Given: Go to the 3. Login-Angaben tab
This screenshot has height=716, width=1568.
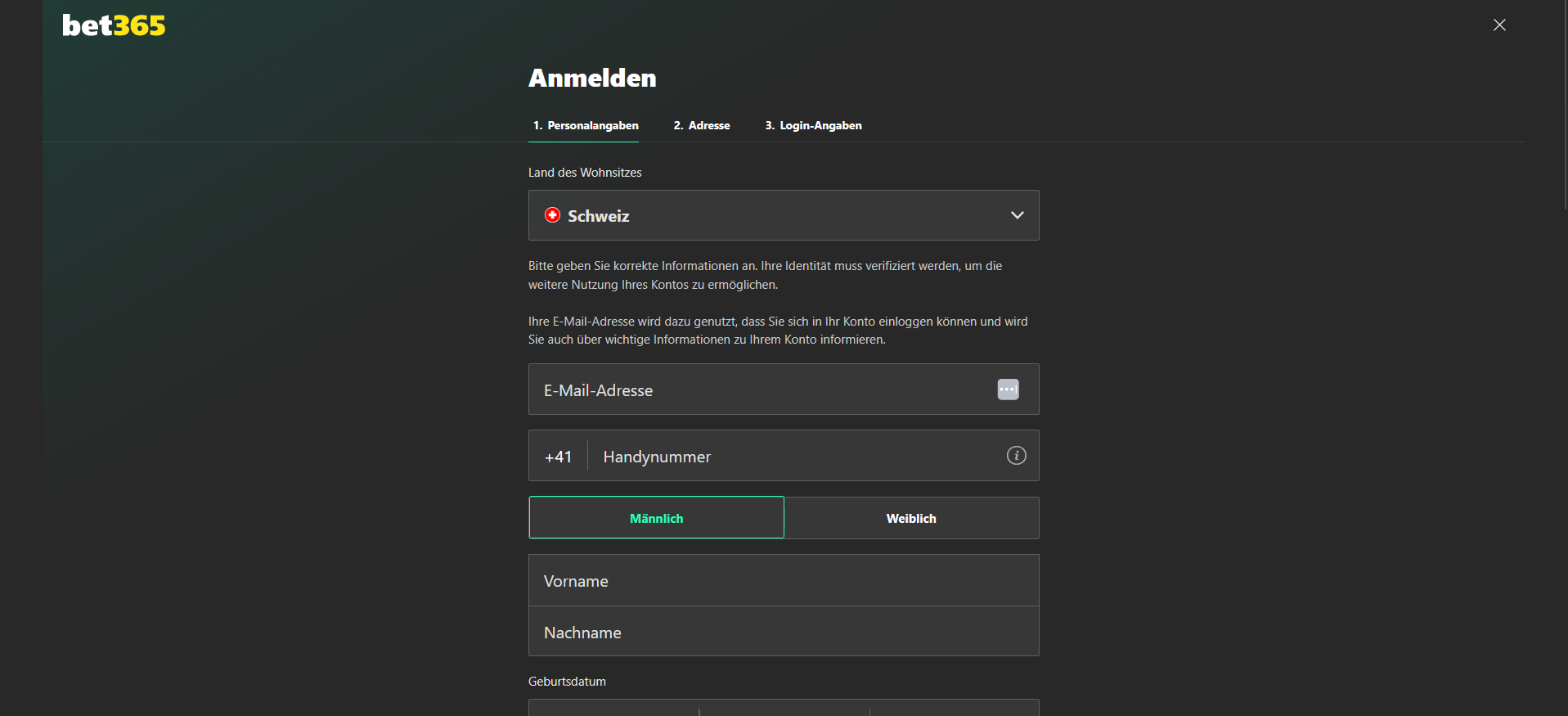Looking at the screenshot, I should (x=813, y=125).
